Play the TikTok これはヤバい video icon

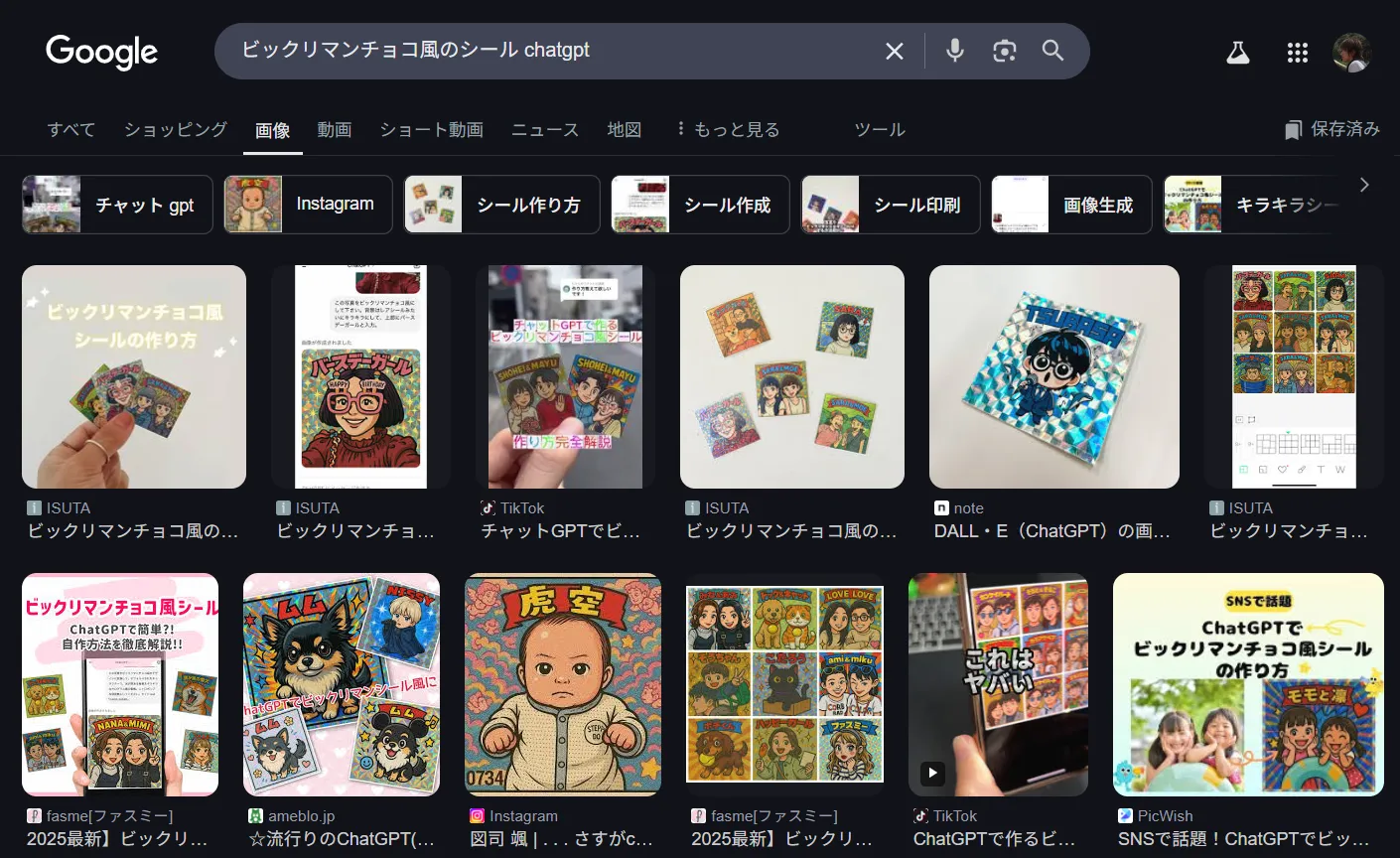(932, 773)
